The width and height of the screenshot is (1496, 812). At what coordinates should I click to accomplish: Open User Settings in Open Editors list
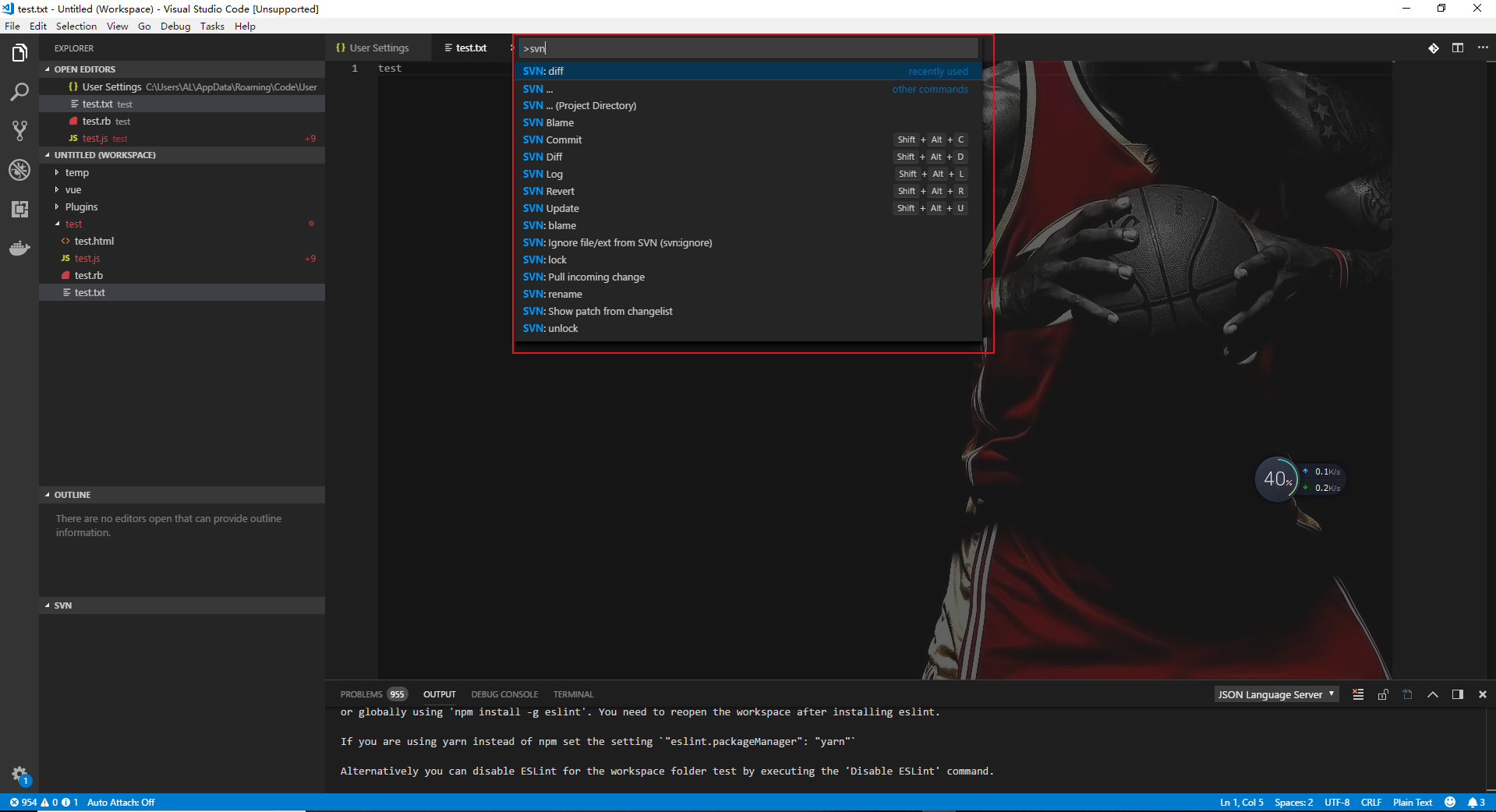pos(182,87)
